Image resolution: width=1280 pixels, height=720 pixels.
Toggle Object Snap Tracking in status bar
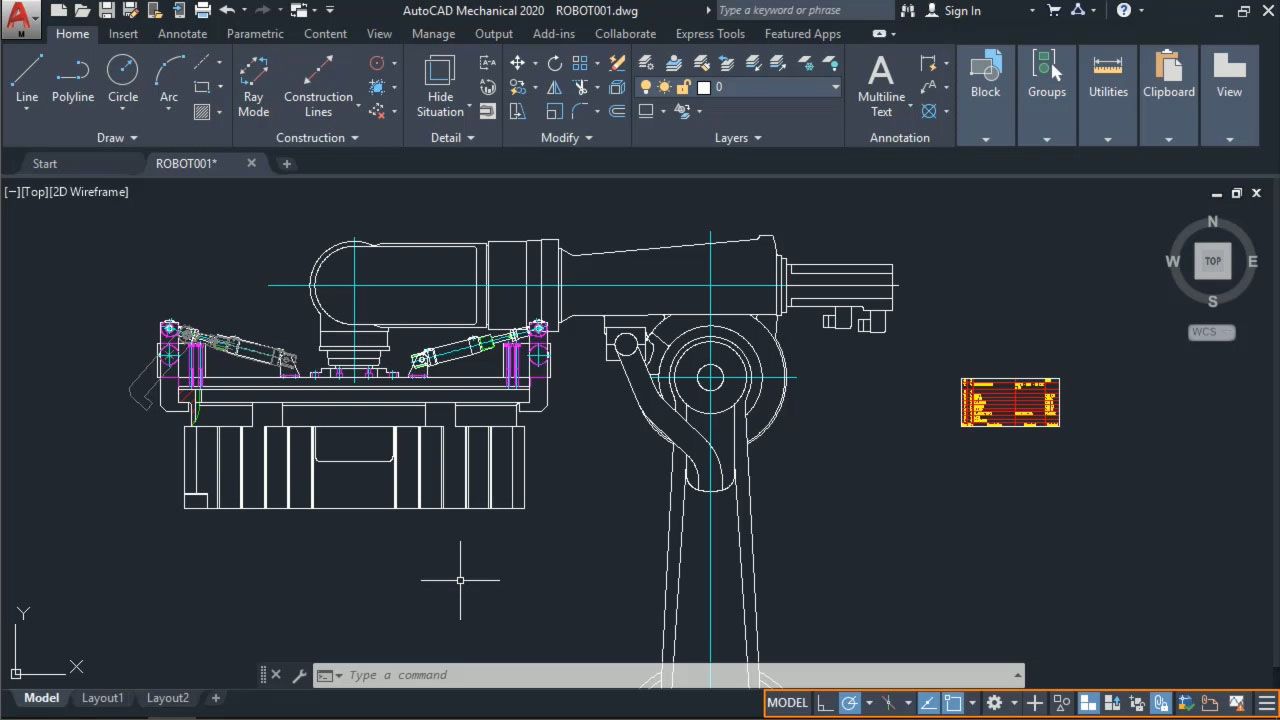(928, 703)
